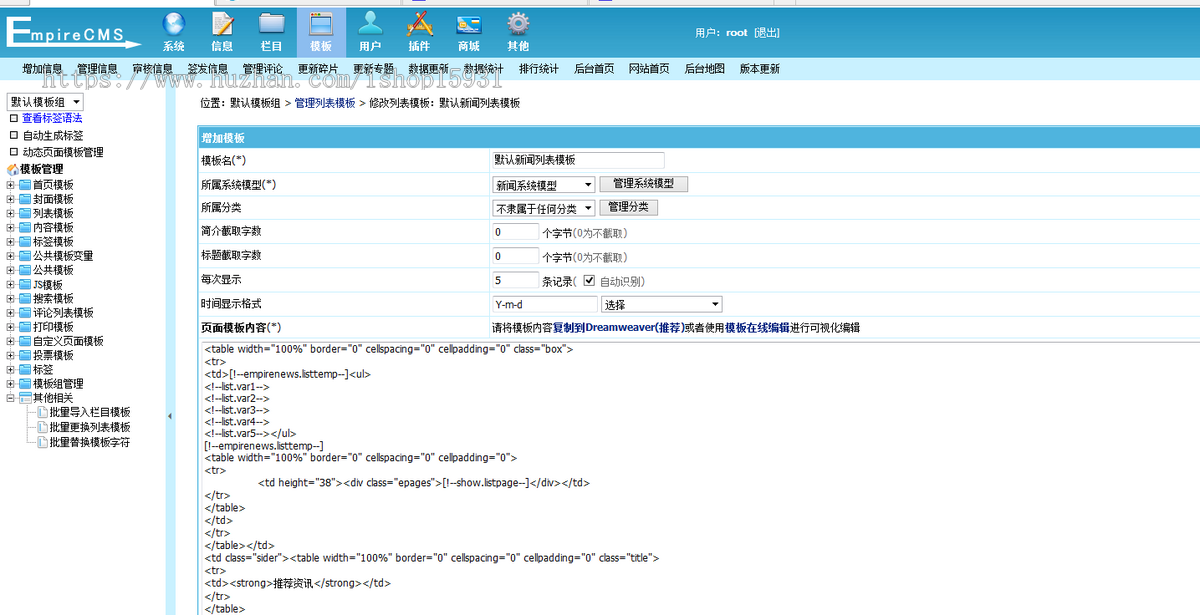Click the 搜索模板 folder icon

point(25,298)
